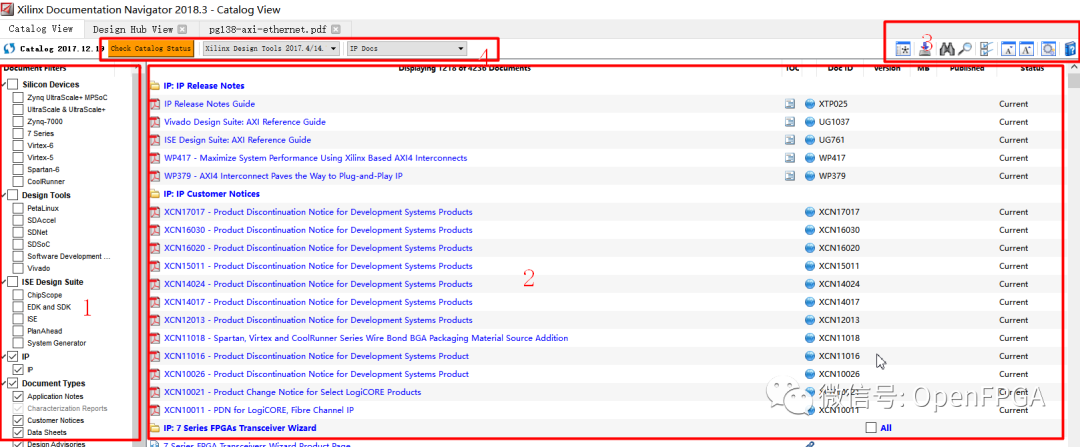Click the web globe icon for XTP025
Screen dimensions: 1080x447
(x=809, y=104)
